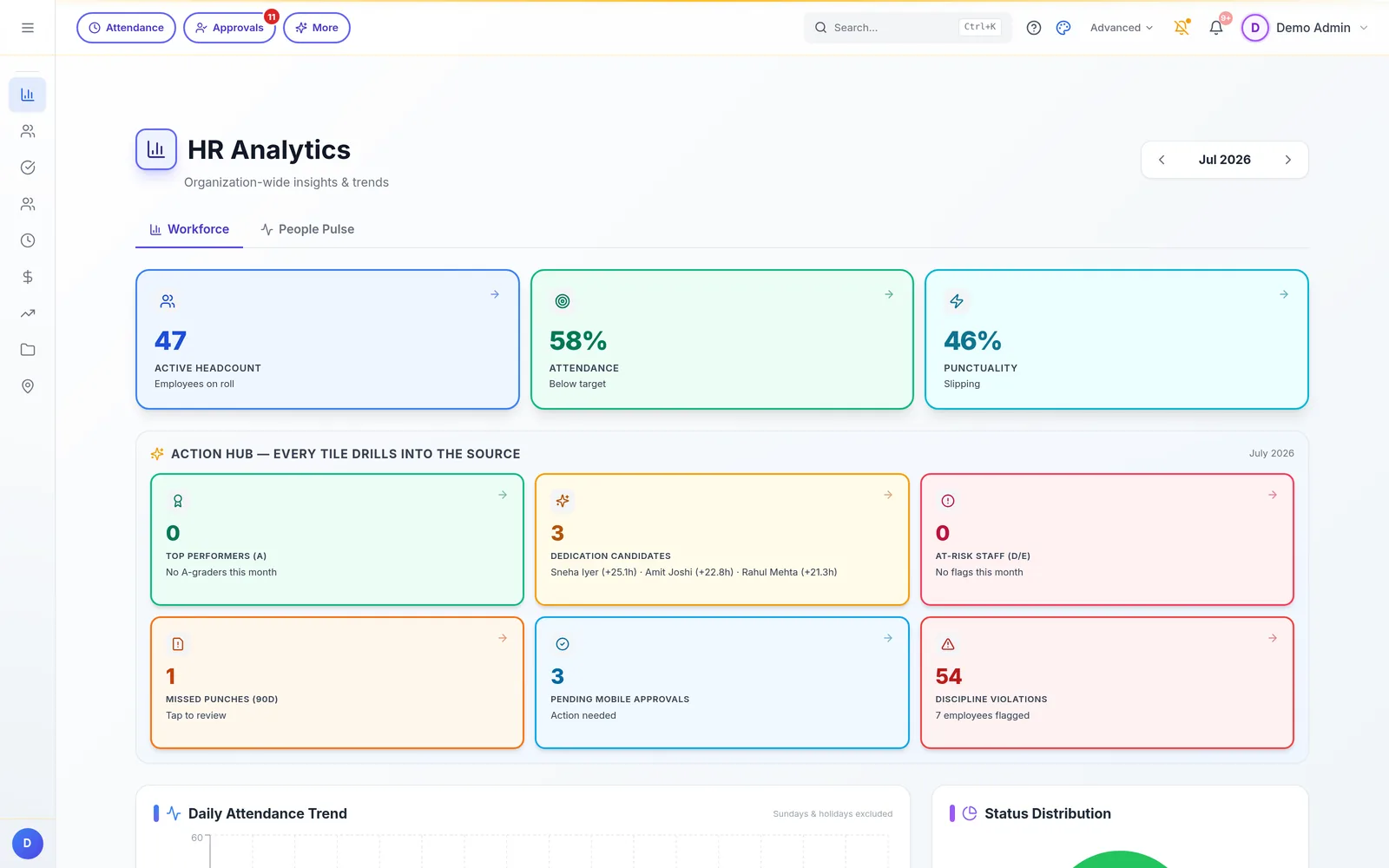Click the Jul 2026 month label
Viewport: 1389px width, 868px height.
click(x=1224, y=160)
